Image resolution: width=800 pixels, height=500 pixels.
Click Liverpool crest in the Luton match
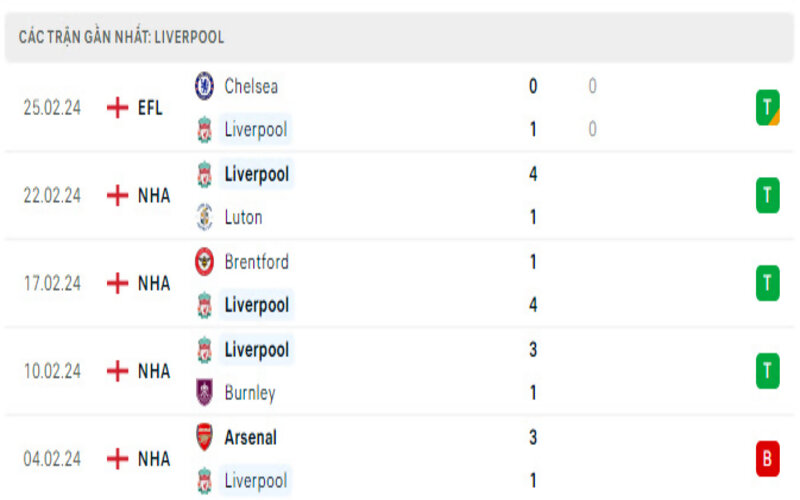click(x=204, y=174)
